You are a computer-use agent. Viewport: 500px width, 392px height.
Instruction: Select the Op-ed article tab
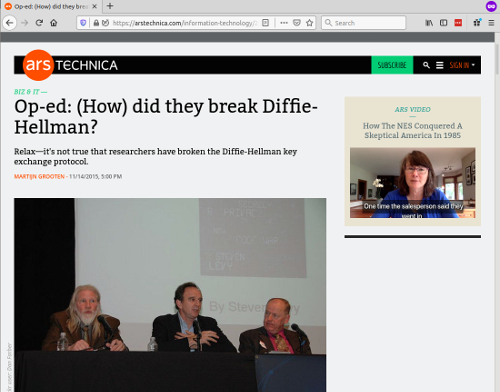(x=51, y=6)
